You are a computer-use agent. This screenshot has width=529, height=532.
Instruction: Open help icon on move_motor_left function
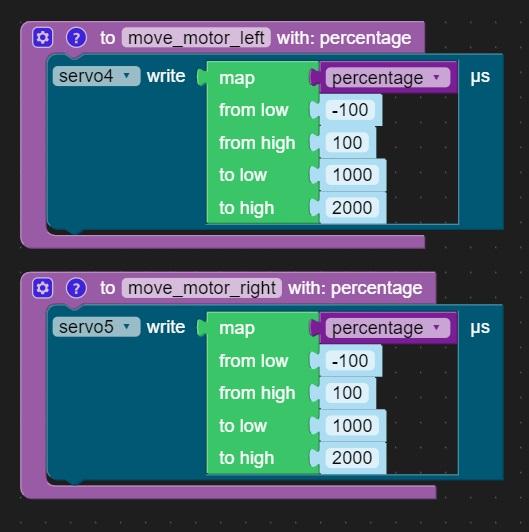click(x=76, y=37)
